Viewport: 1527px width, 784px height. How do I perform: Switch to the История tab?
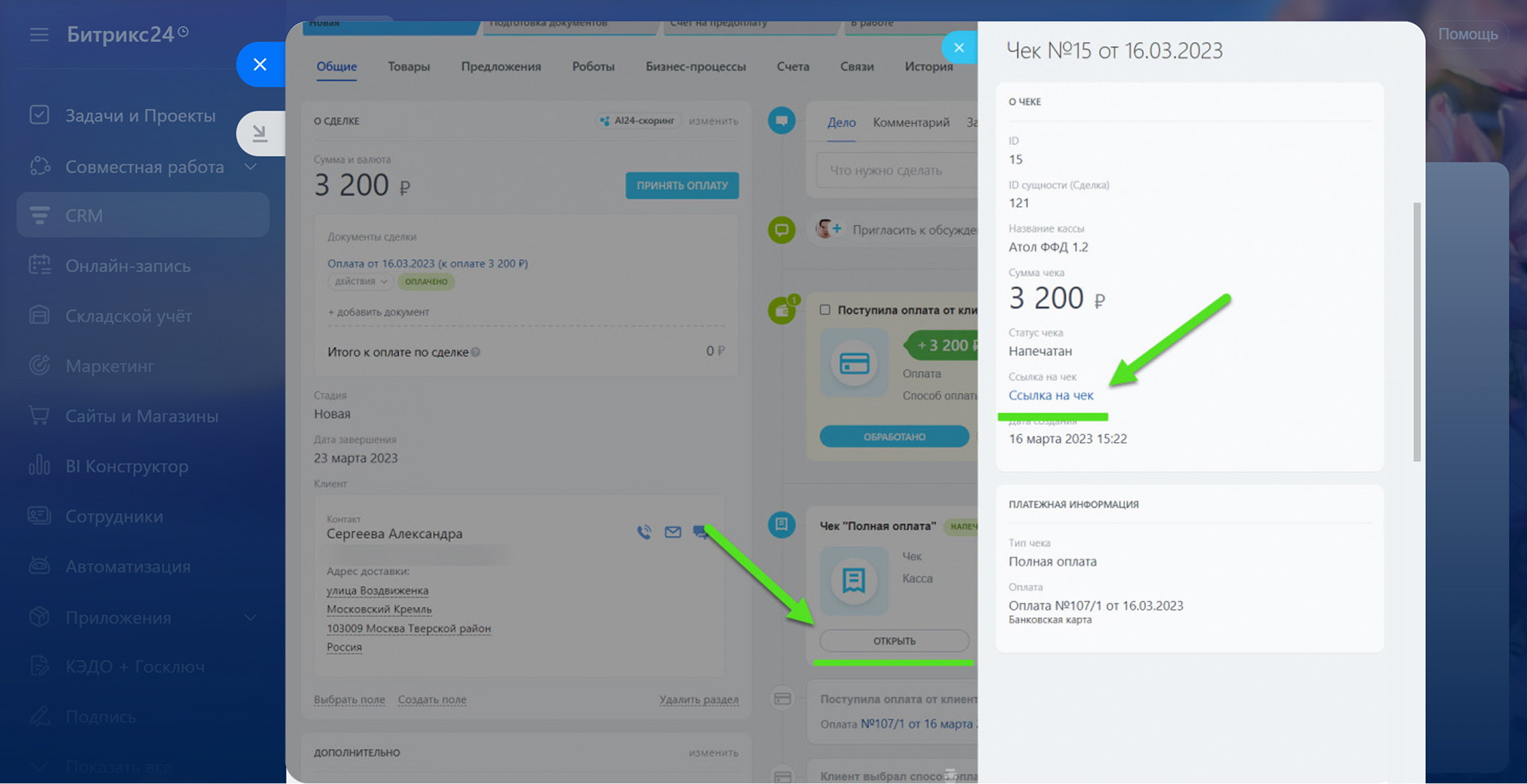coord(929,67)
